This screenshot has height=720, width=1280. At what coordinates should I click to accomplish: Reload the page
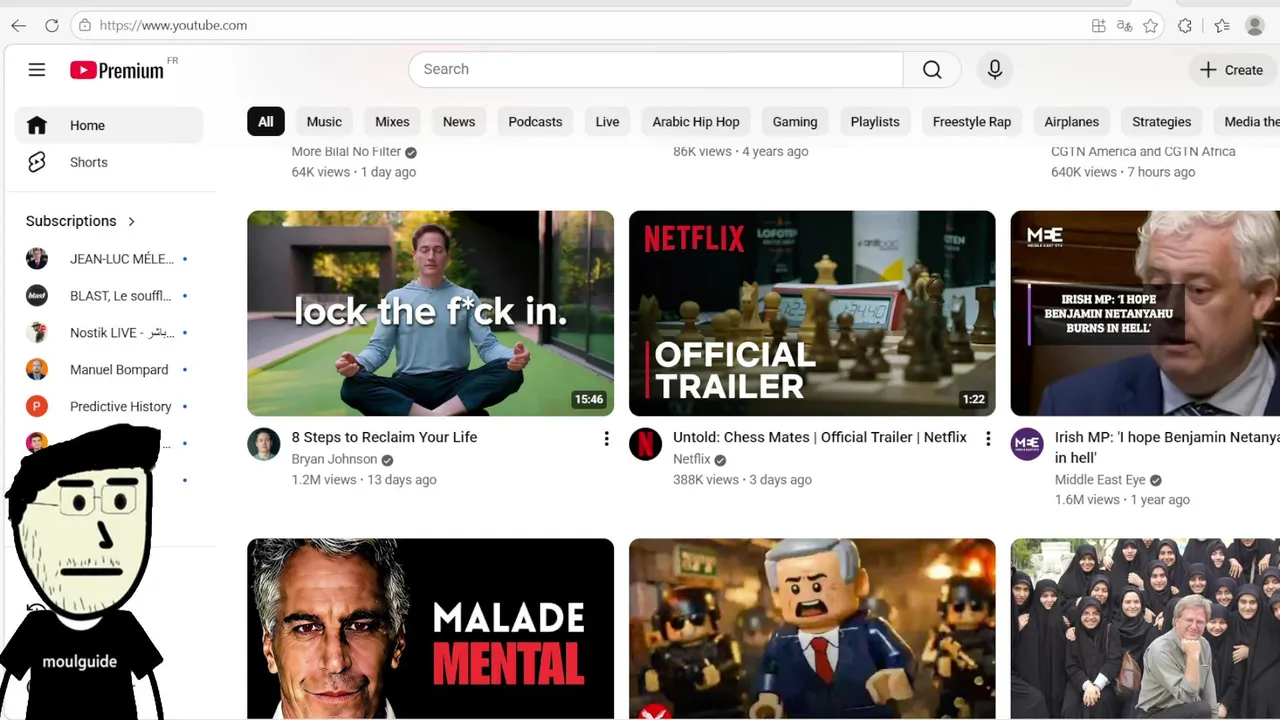pos(52,25)
